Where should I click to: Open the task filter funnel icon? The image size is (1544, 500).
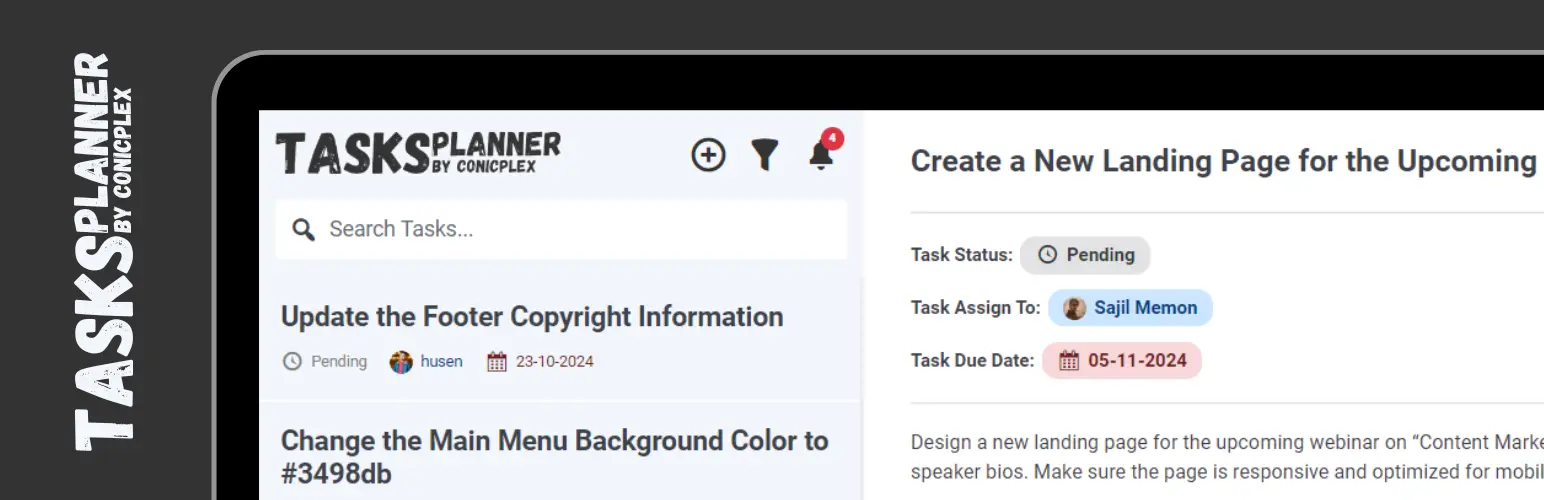pyautogui.click(x=765, y=155)
